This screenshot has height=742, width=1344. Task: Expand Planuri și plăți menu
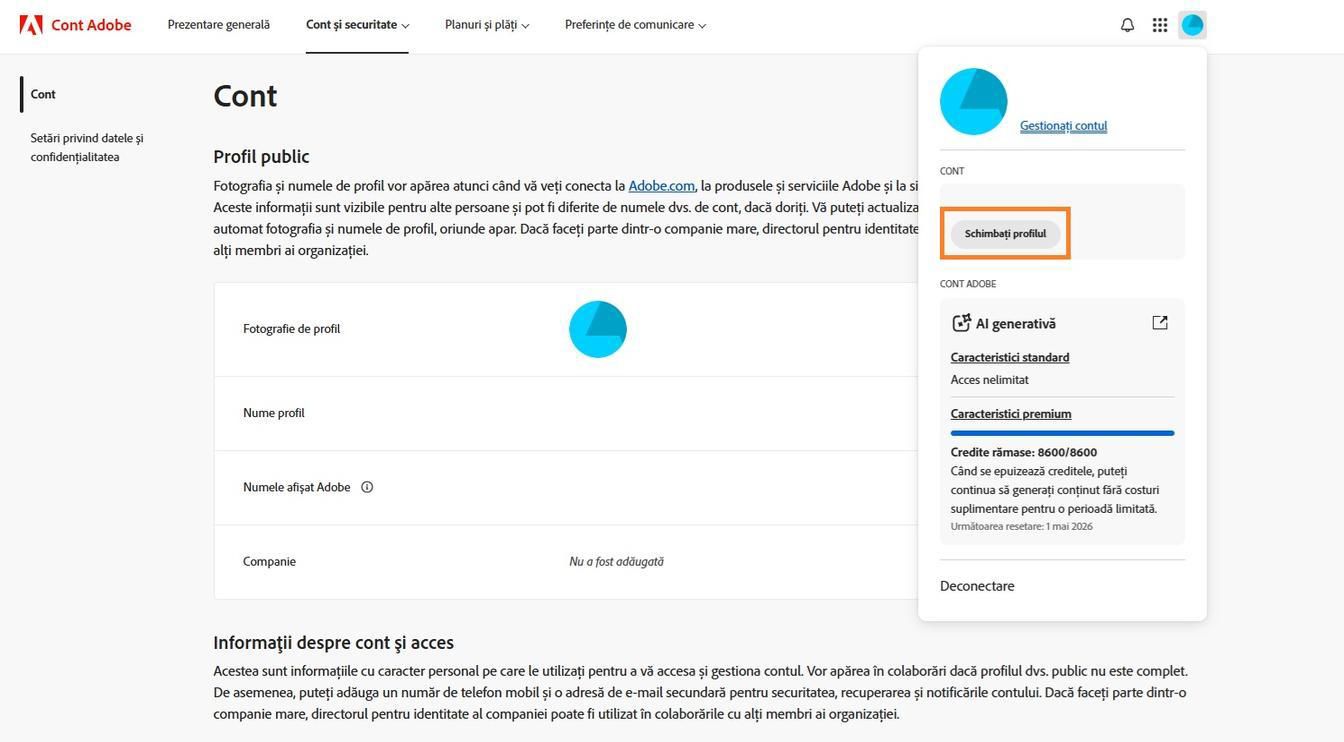(487, 25)
